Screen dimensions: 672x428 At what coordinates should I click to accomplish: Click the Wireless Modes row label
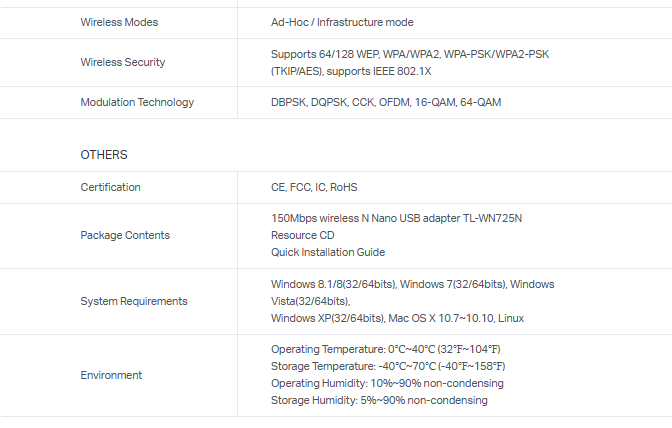pos(119,22)
